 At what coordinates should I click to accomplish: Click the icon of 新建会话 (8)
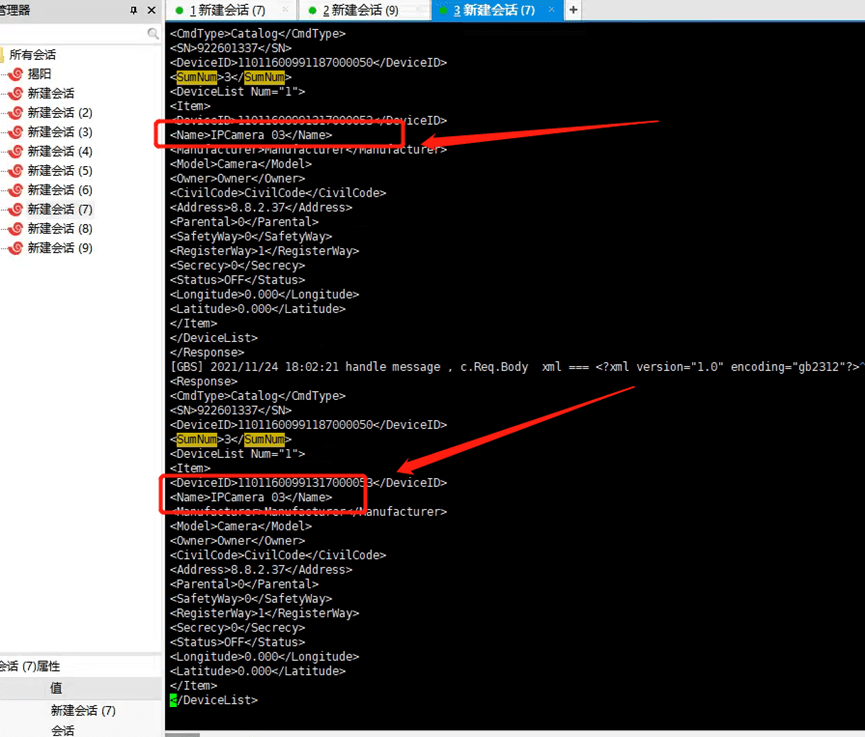(17, 228)
